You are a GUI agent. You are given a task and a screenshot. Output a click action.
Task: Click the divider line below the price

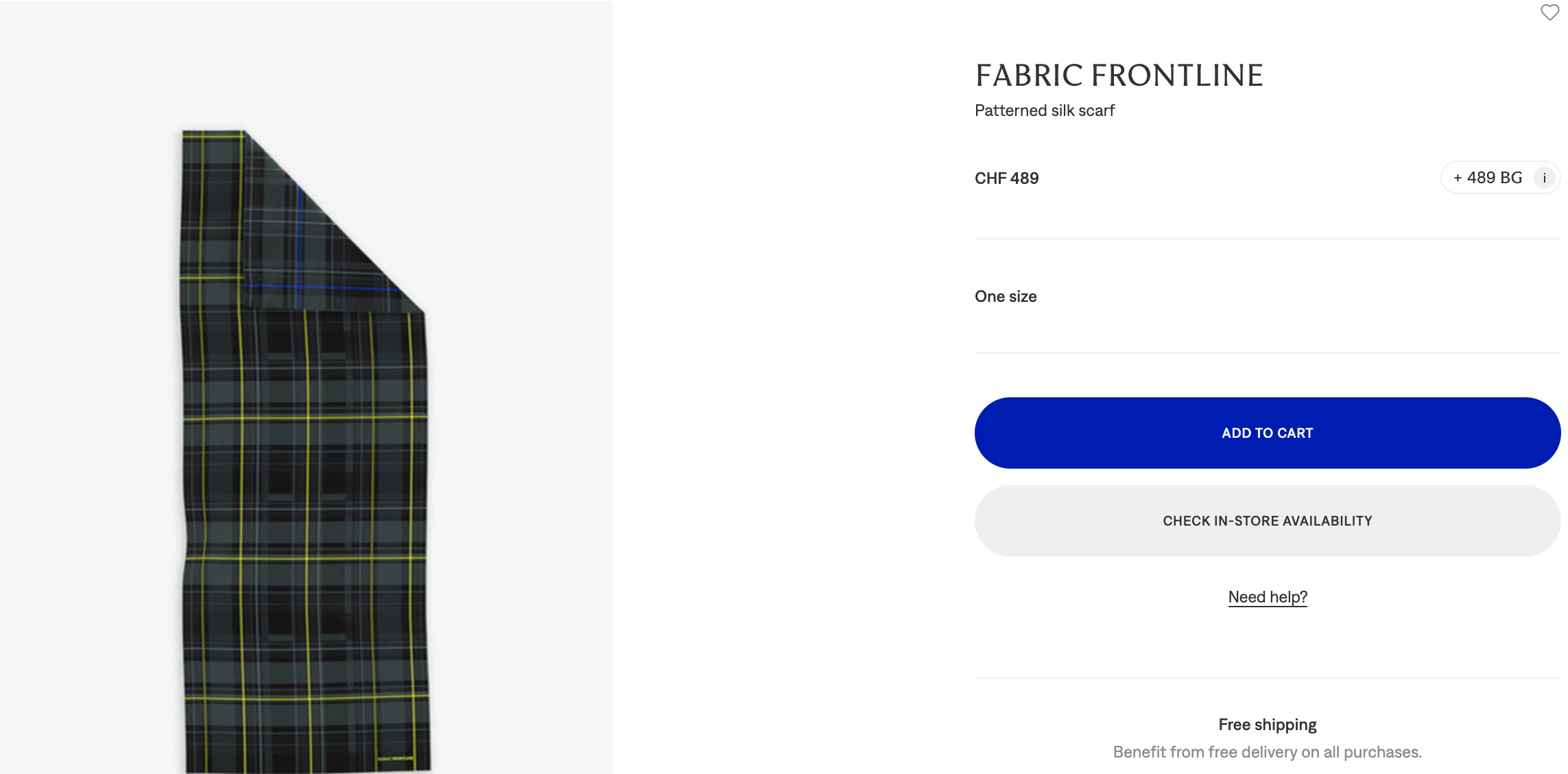pyautogui.click(x=1267, y=239)
